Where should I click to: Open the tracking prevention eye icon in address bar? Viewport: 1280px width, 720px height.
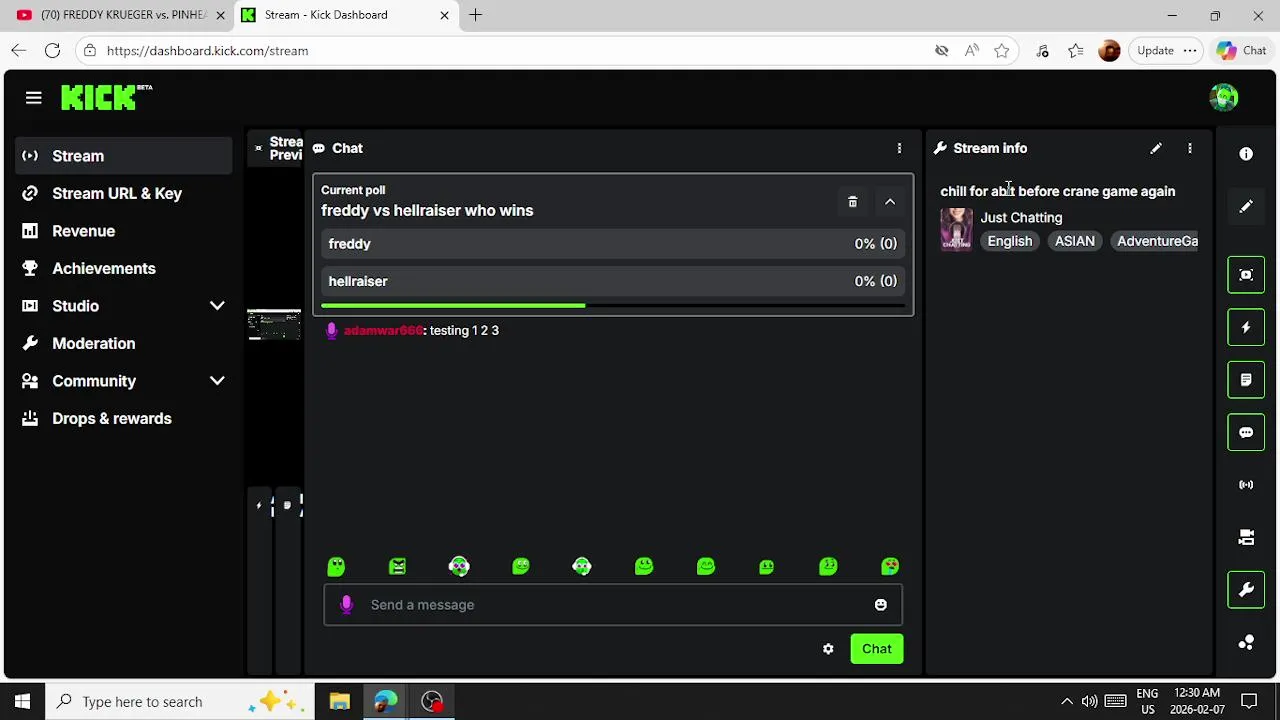click(941, 50)
